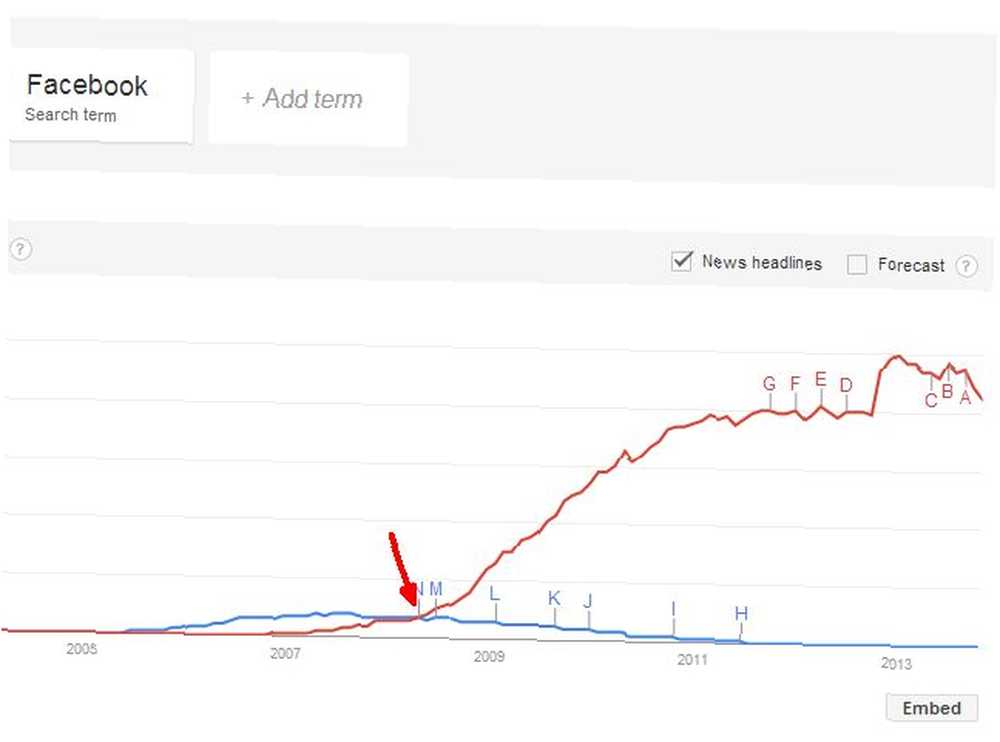Select news headline marker F
1000x742 pixels.
pyautogui.click(x=795, y=383)
